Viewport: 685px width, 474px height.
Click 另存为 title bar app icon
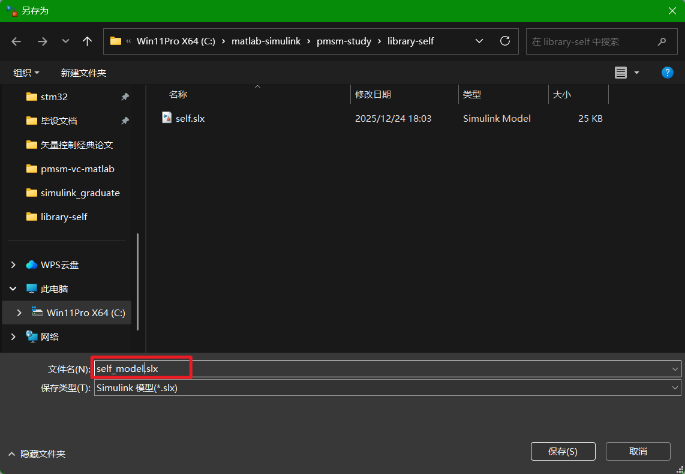point(12,11)
